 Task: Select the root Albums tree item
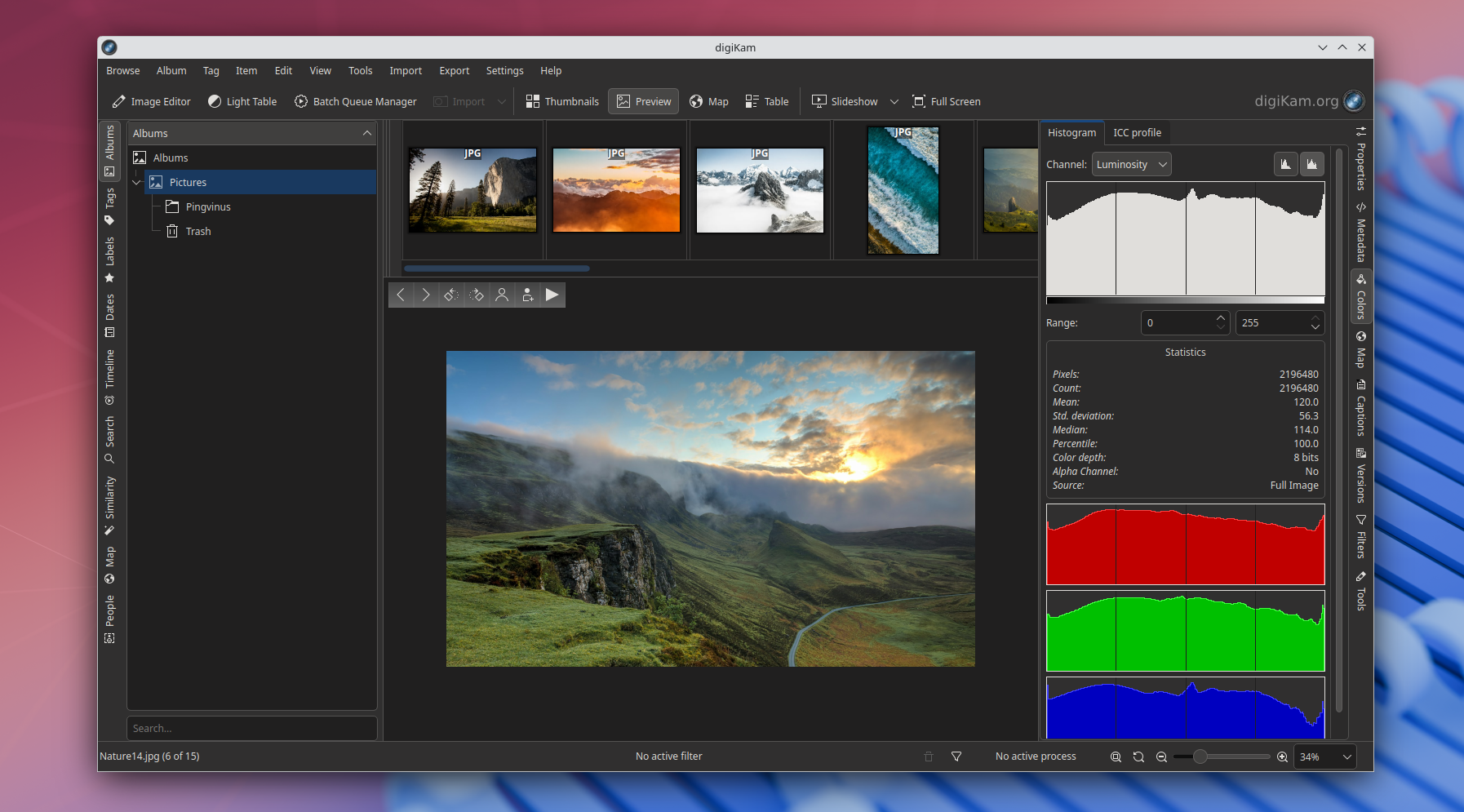click(171, 158)
